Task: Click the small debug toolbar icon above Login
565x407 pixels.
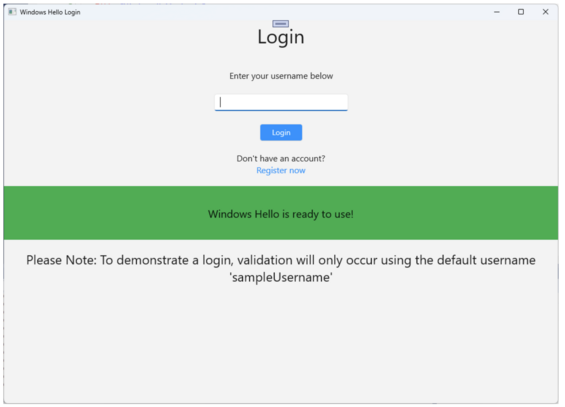Action: [x=281, y=24]
